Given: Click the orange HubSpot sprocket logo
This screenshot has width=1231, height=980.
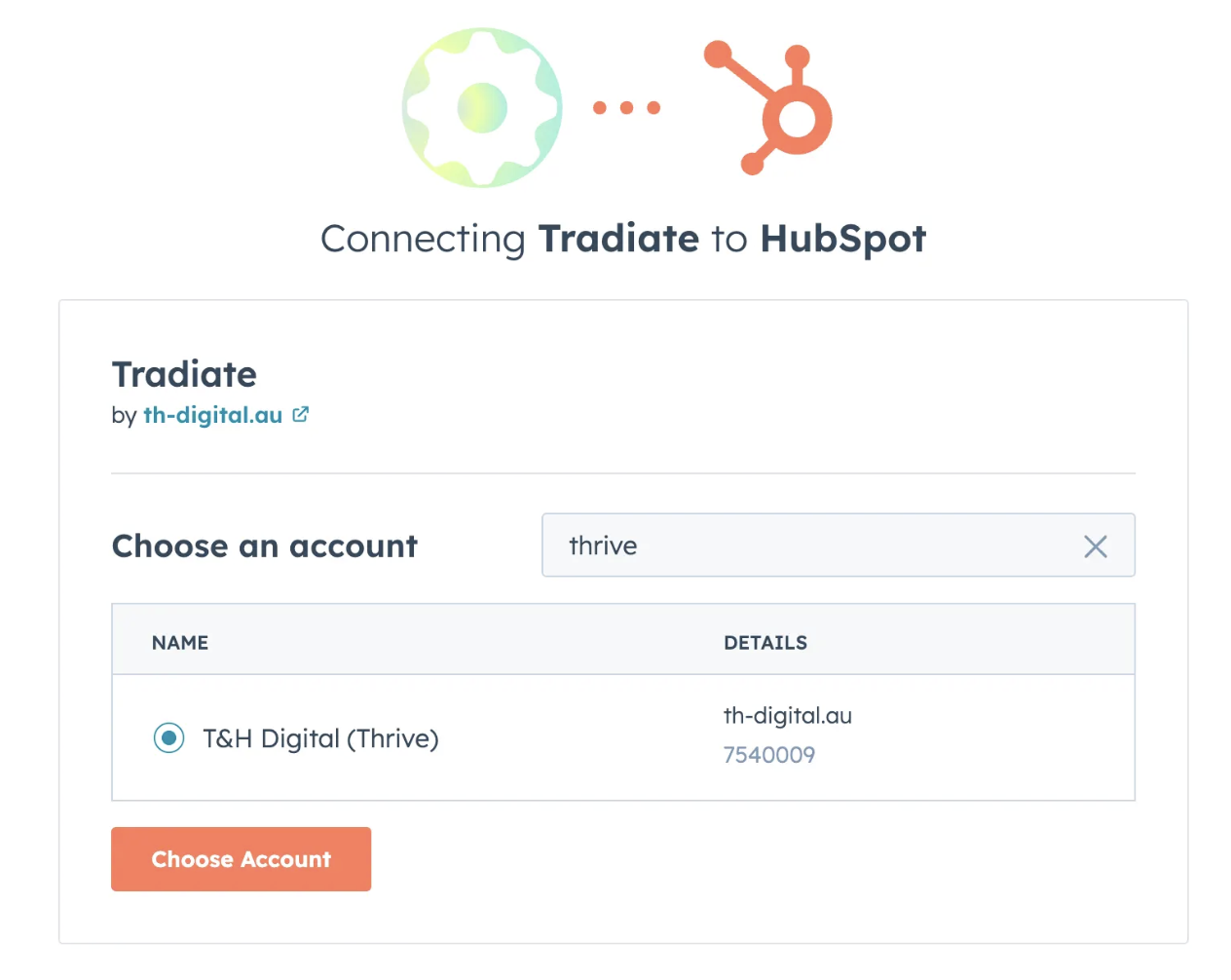Looking at the screenshot, I should (x=771, y=107).
